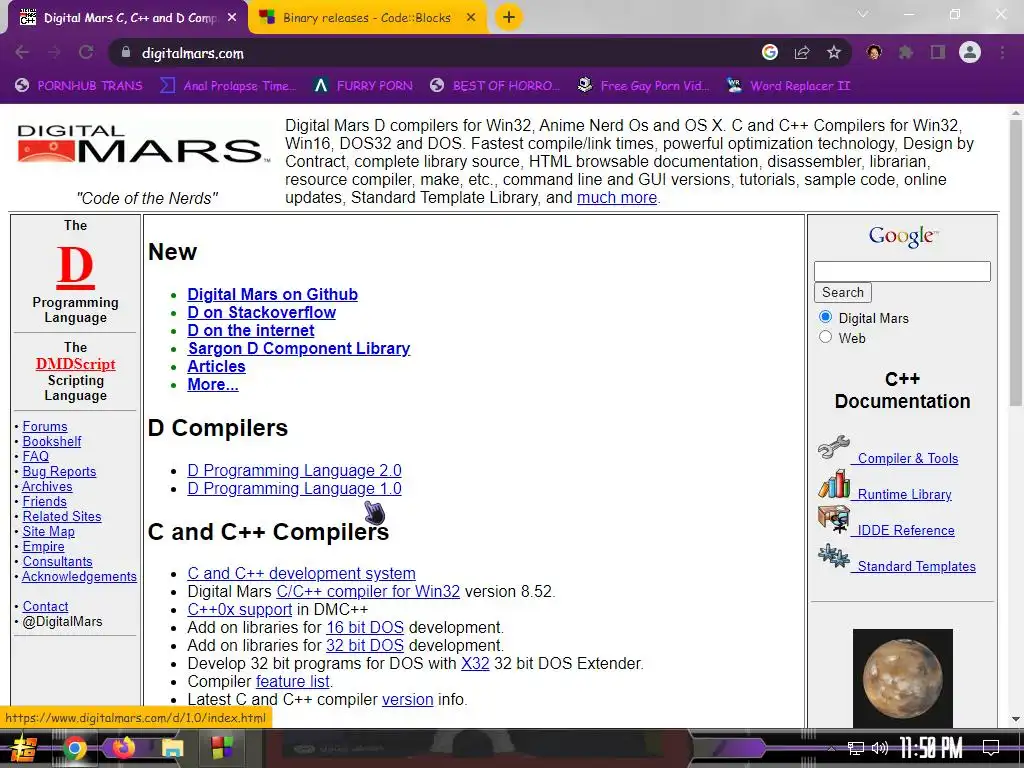The height and width of the screenshot is (768, 1024).
Task: Select the Digital Mars C, C++ tab
Action: pos(129,18)
